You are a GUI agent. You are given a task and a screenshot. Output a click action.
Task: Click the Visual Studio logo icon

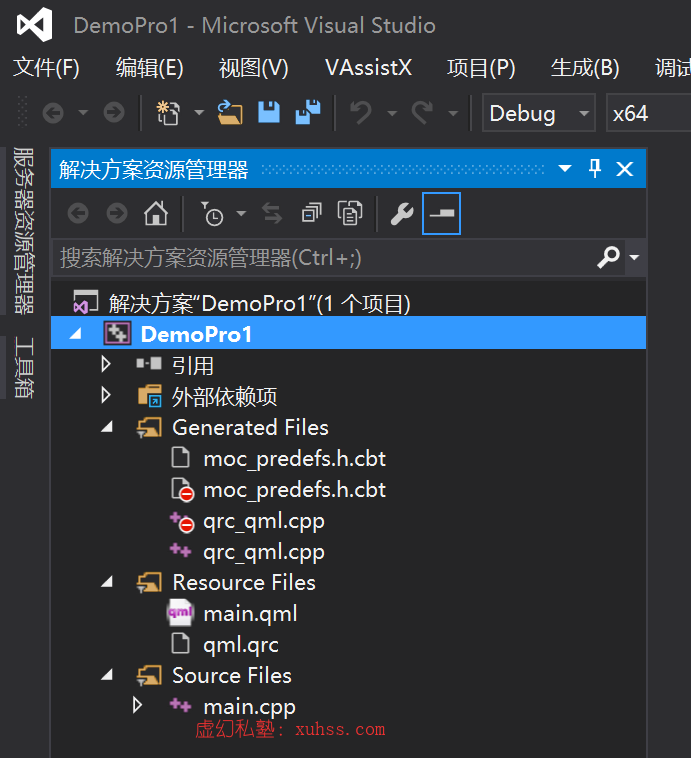[34, 25]
